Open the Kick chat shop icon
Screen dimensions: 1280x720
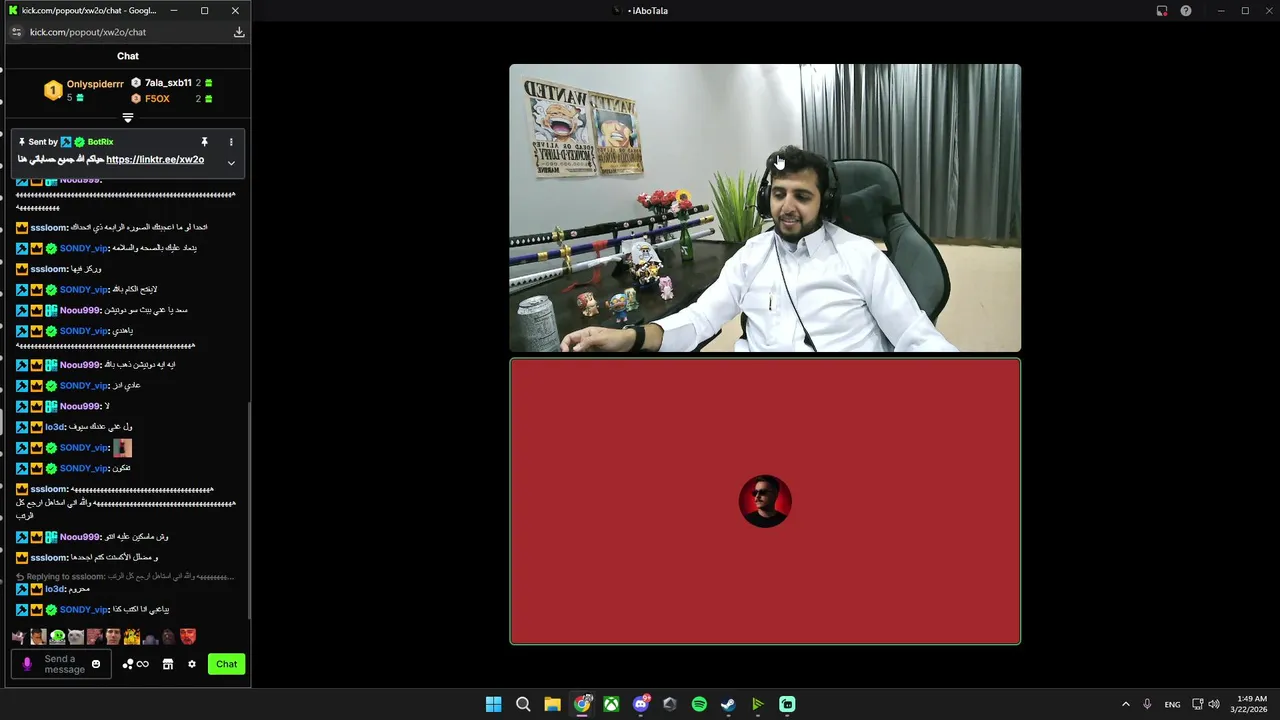point(168,664)
